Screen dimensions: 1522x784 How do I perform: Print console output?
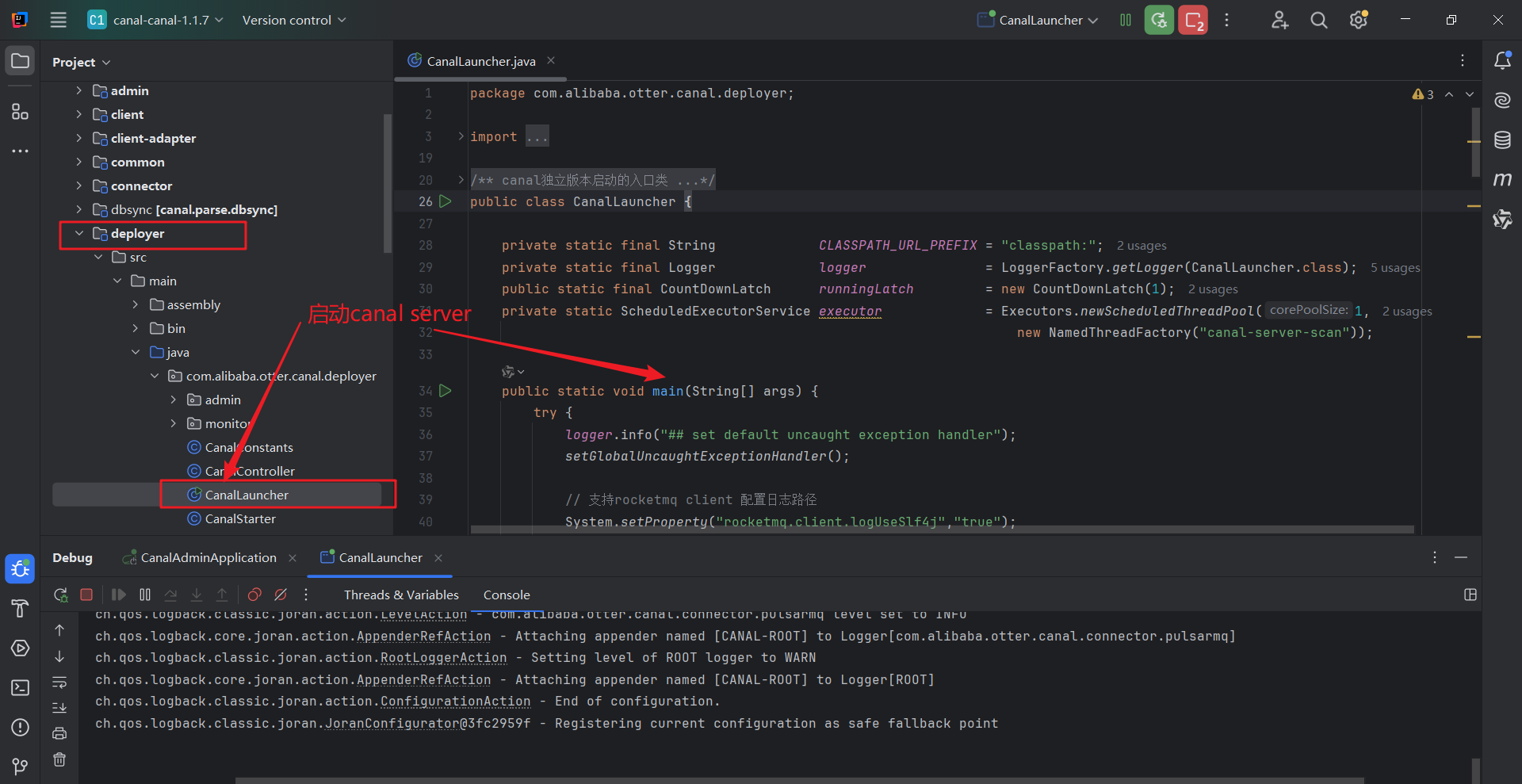[x=59, y=734]
